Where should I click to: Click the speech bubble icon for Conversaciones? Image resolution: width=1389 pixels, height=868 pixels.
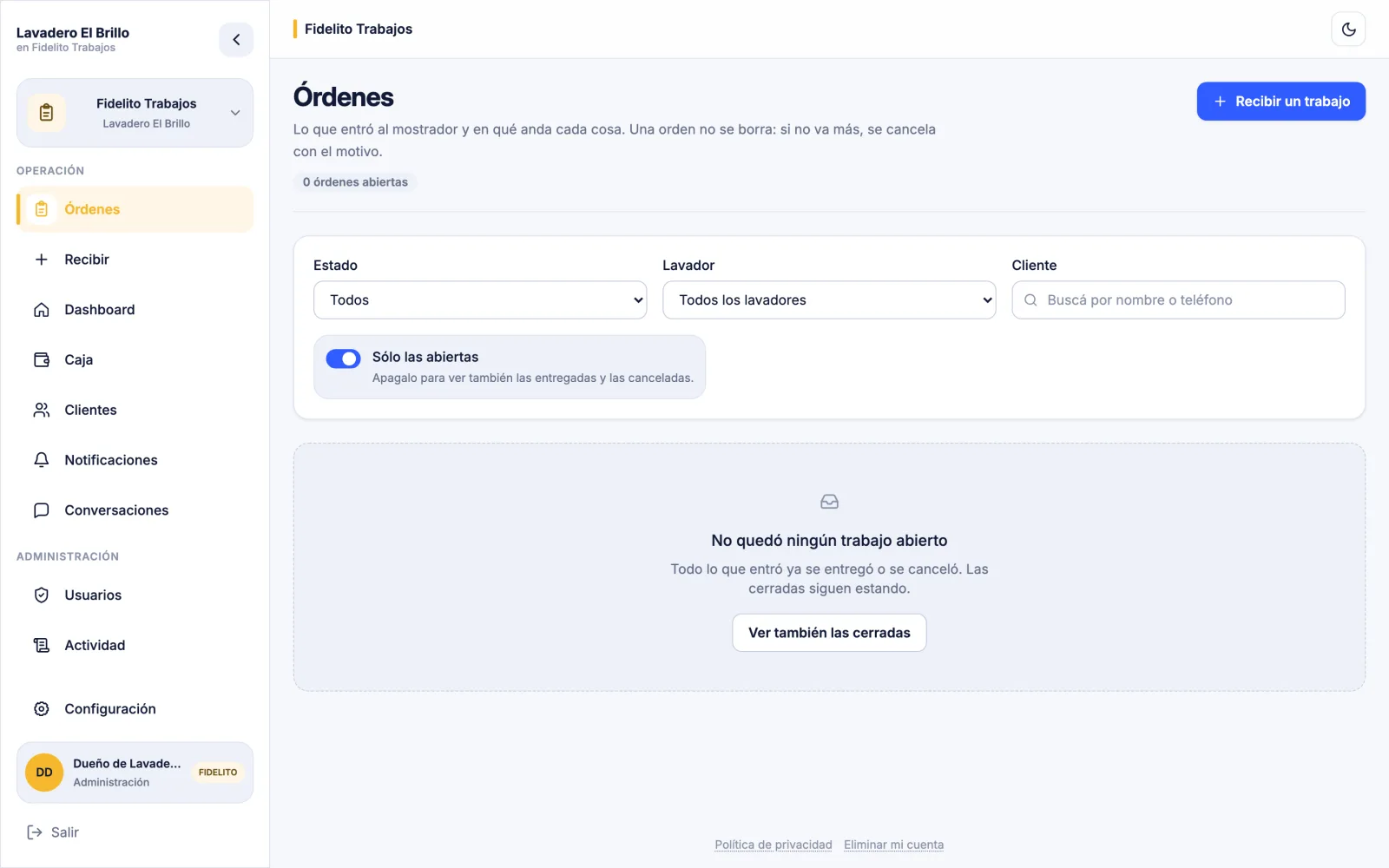tap(42, 510)
